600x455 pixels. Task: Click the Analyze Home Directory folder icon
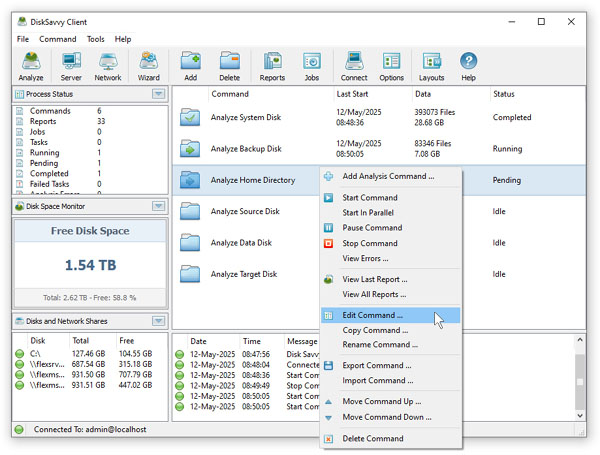point(190,180)
